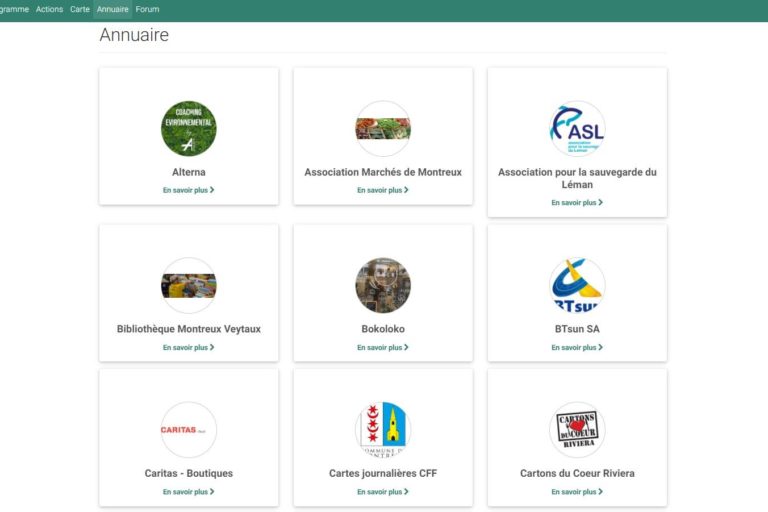Click the Cartons du Coeur Riviera title
The image size is (768, 512).
pos(577,473)
